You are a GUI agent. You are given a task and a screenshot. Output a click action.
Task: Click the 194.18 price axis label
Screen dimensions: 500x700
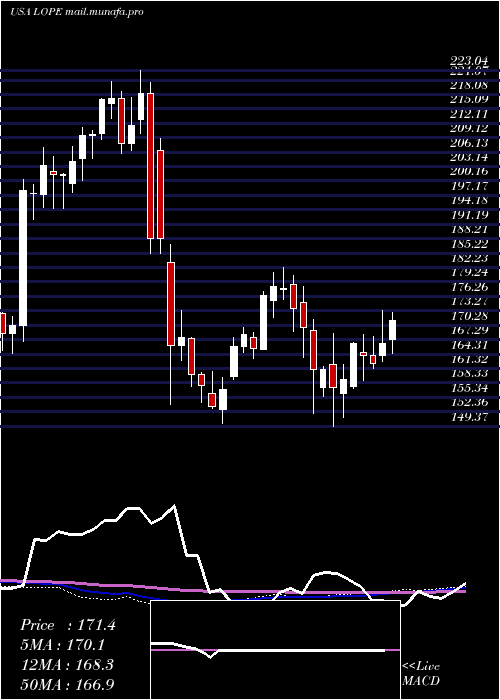[468, 200]
